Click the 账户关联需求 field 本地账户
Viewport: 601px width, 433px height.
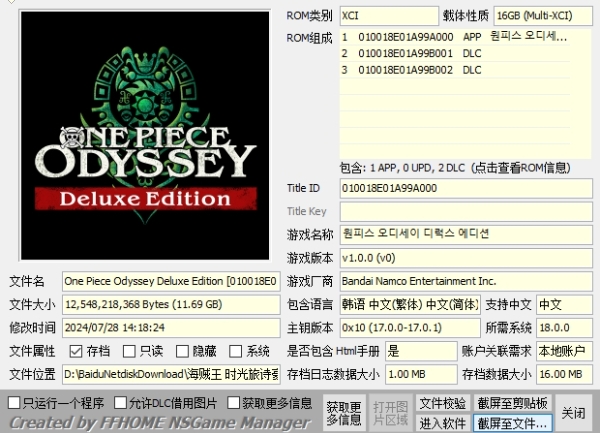564,351
